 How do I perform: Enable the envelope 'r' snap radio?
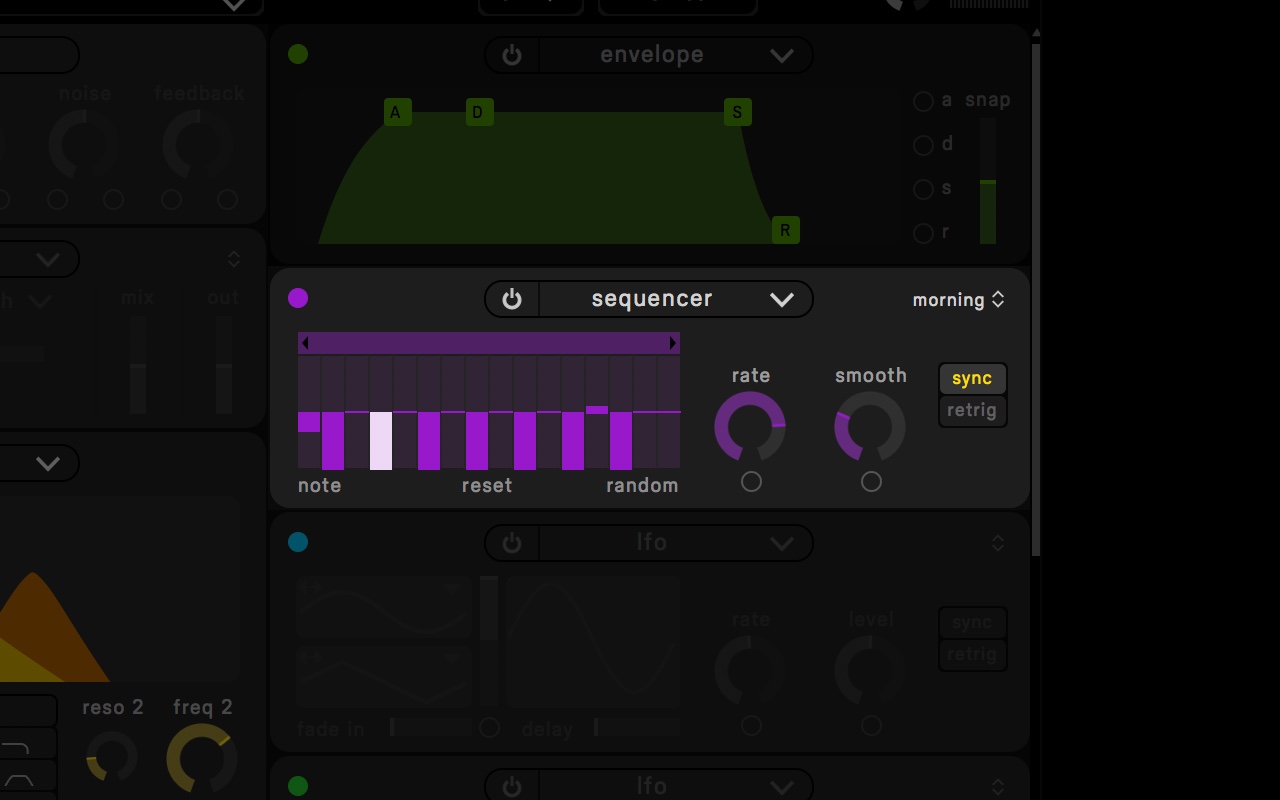click(x=924, y=233)
